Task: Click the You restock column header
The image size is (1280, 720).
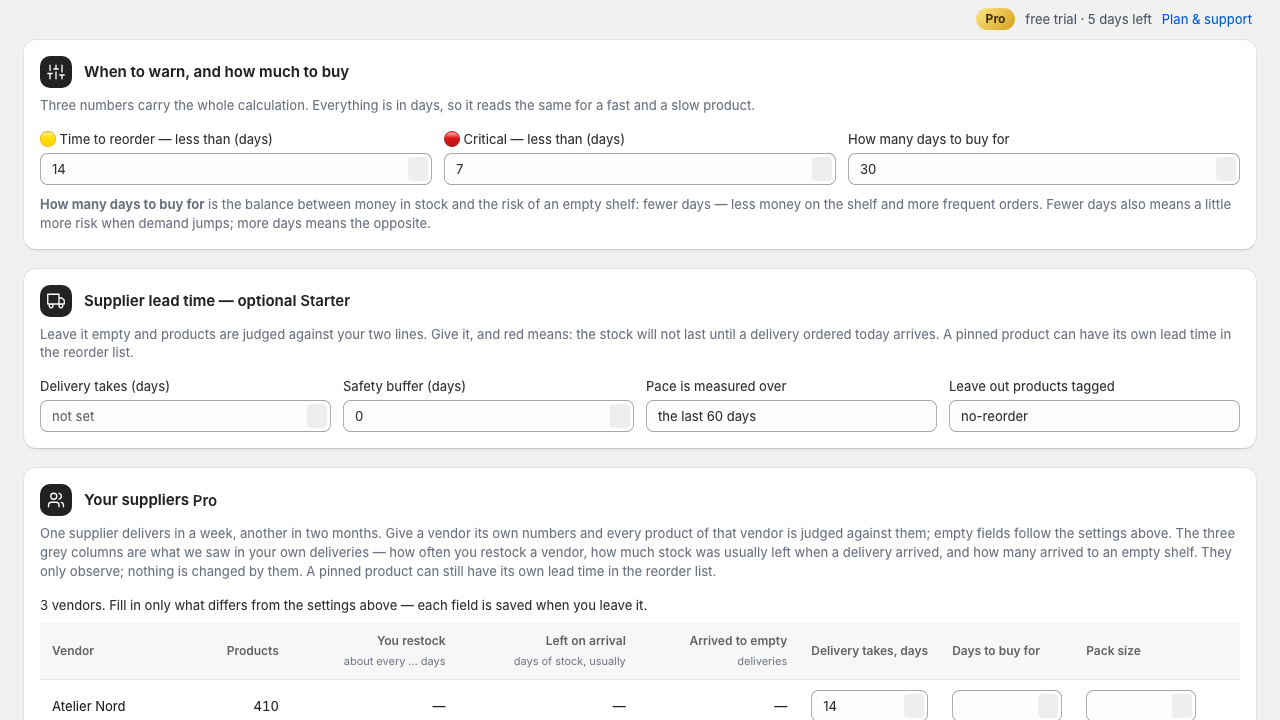Action: [411, 641]
